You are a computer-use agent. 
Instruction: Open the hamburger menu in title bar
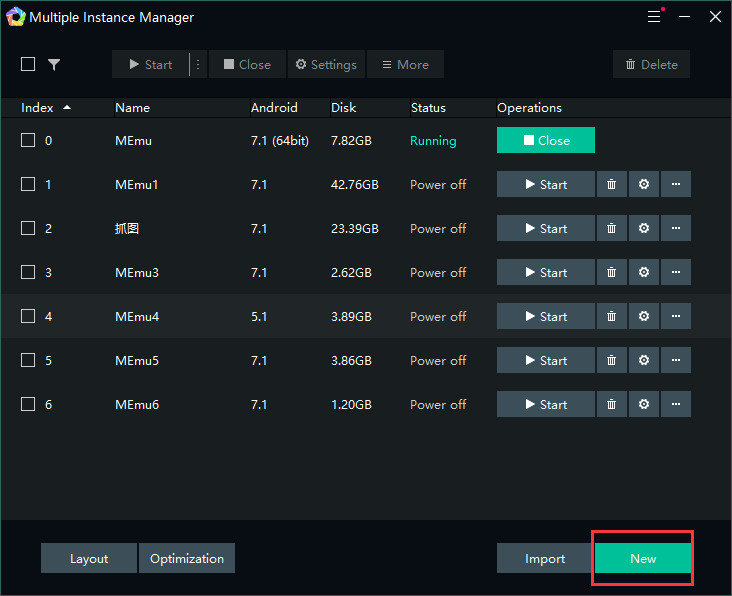click(654, 18)
